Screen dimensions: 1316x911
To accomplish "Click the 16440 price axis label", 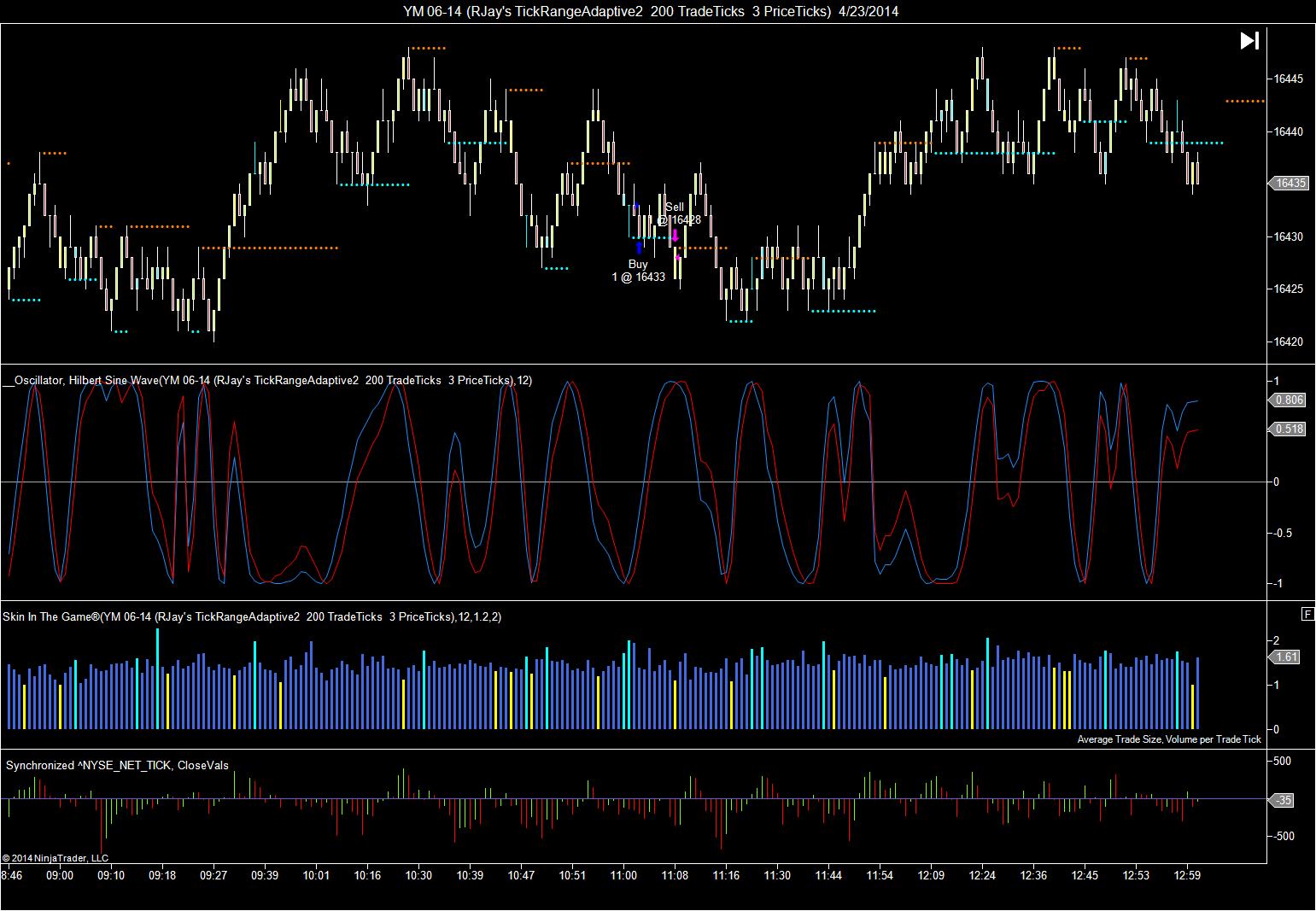I will (x=1288, y=131).
